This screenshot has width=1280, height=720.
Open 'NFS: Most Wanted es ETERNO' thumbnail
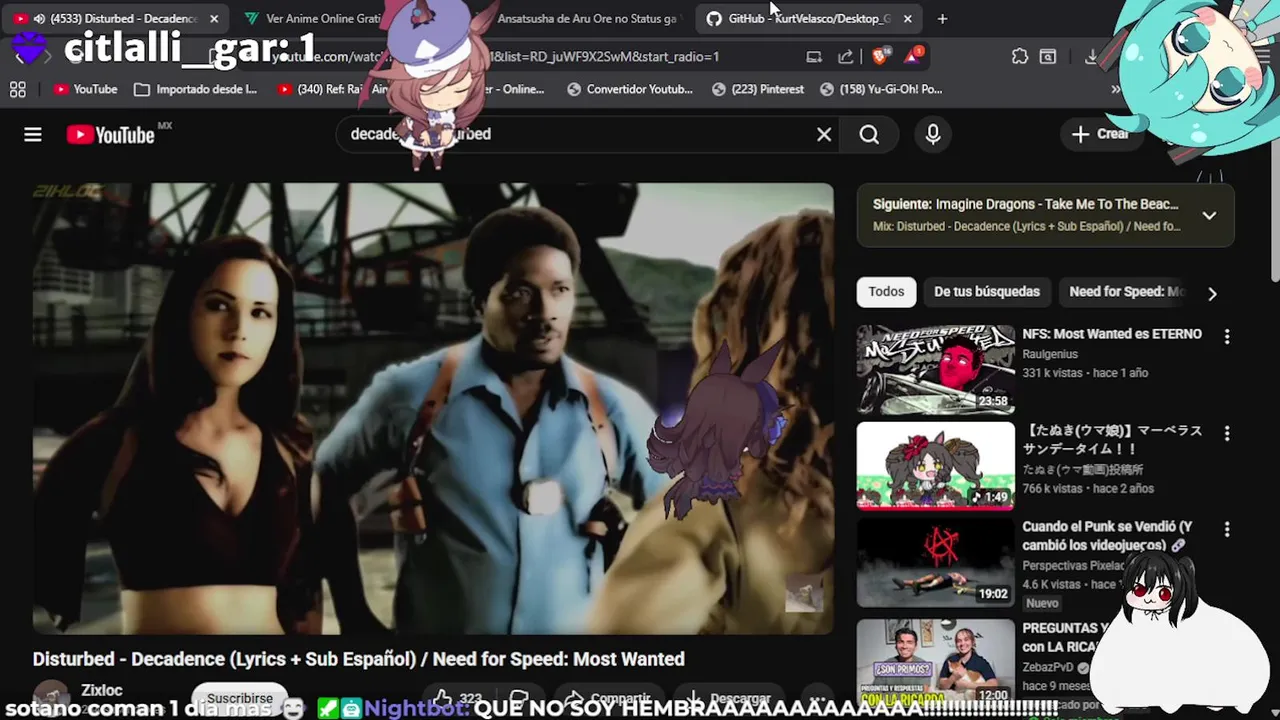point(935,369)
